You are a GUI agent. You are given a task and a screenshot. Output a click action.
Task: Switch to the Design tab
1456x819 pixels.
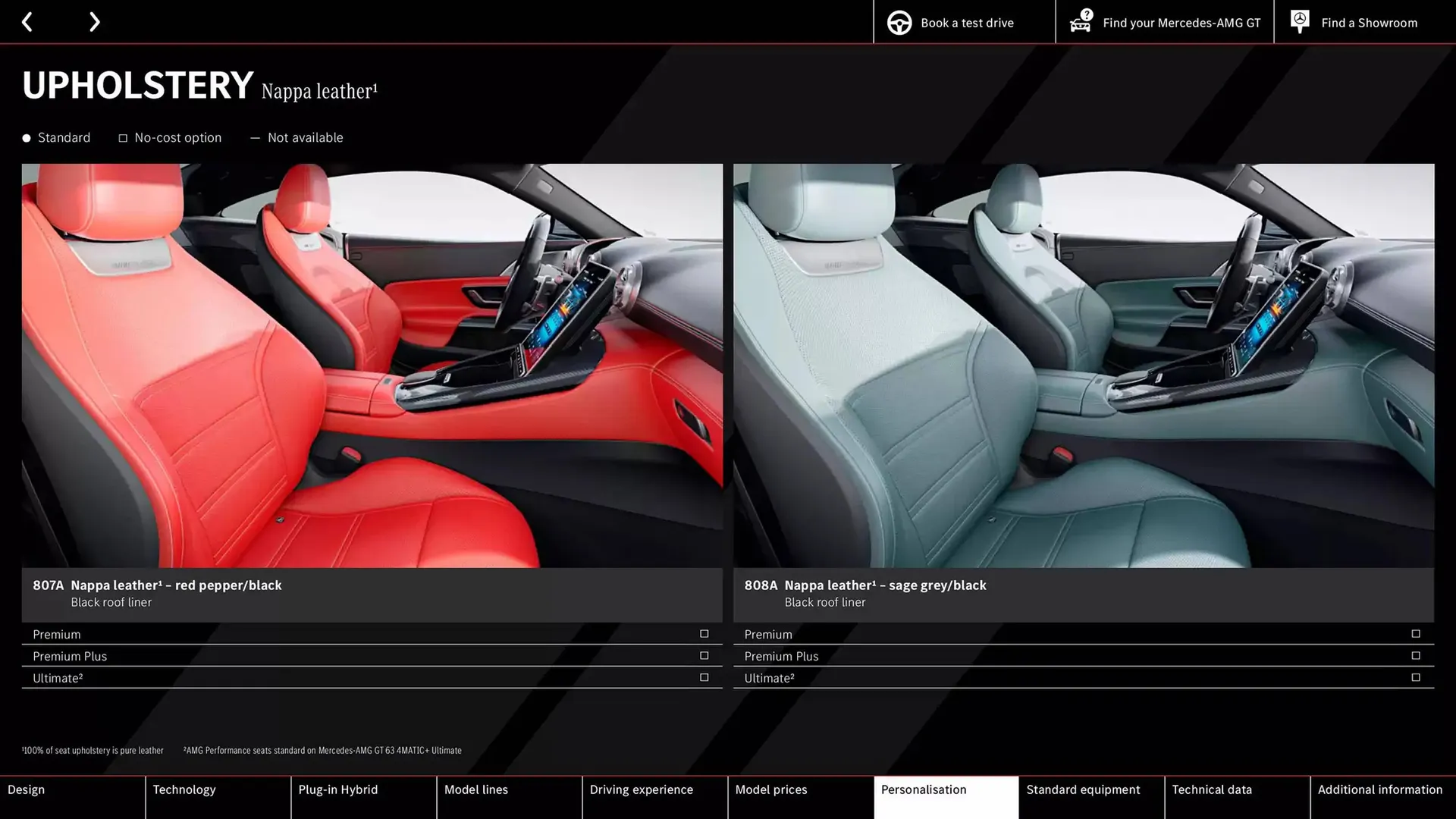pos(72,797)
